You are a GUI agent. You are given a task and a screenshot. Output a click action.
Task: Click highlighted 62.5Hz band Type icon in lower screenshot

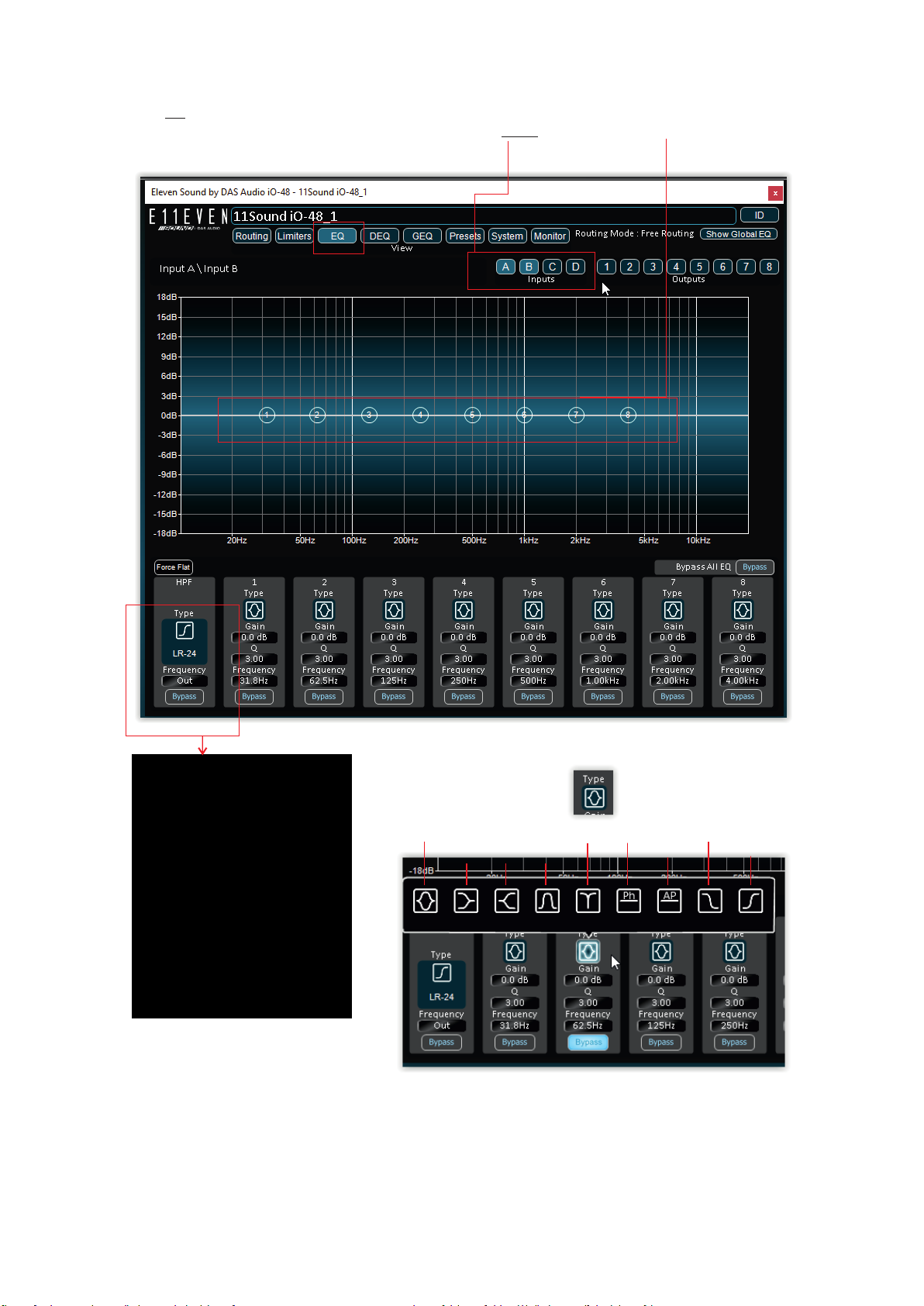[x=588, y=951]
